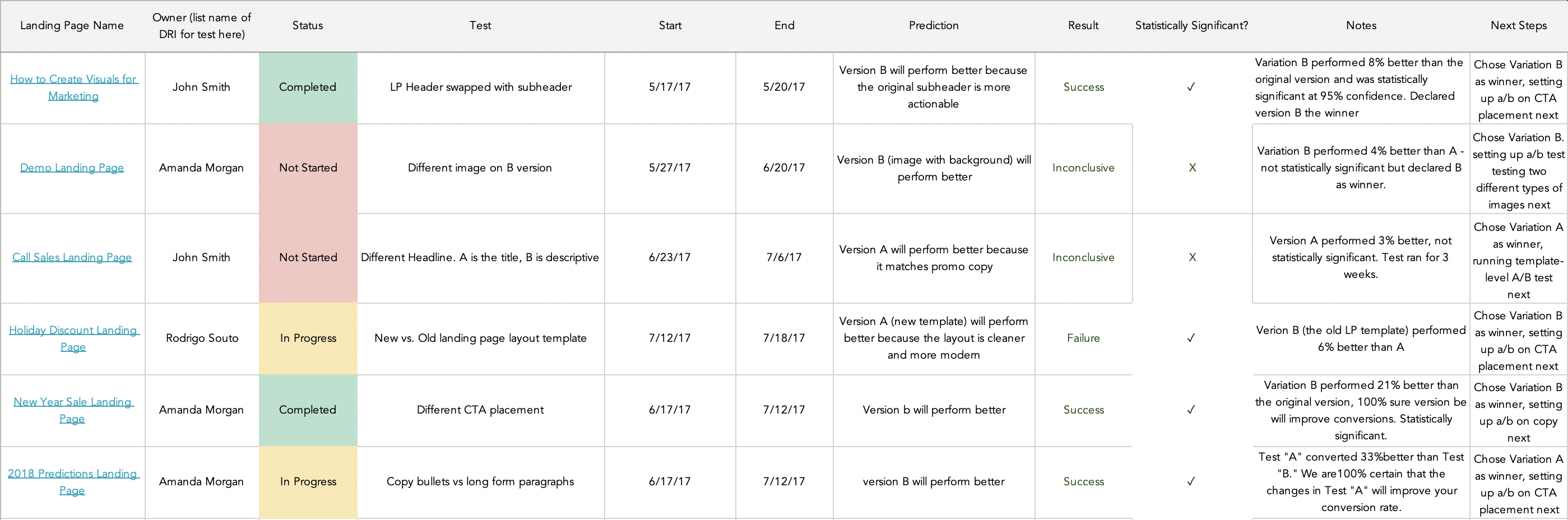This screenshot has width=1568, height=520.
Task: Open the Demo Landing Page link
Action: [x=72, y=168]
